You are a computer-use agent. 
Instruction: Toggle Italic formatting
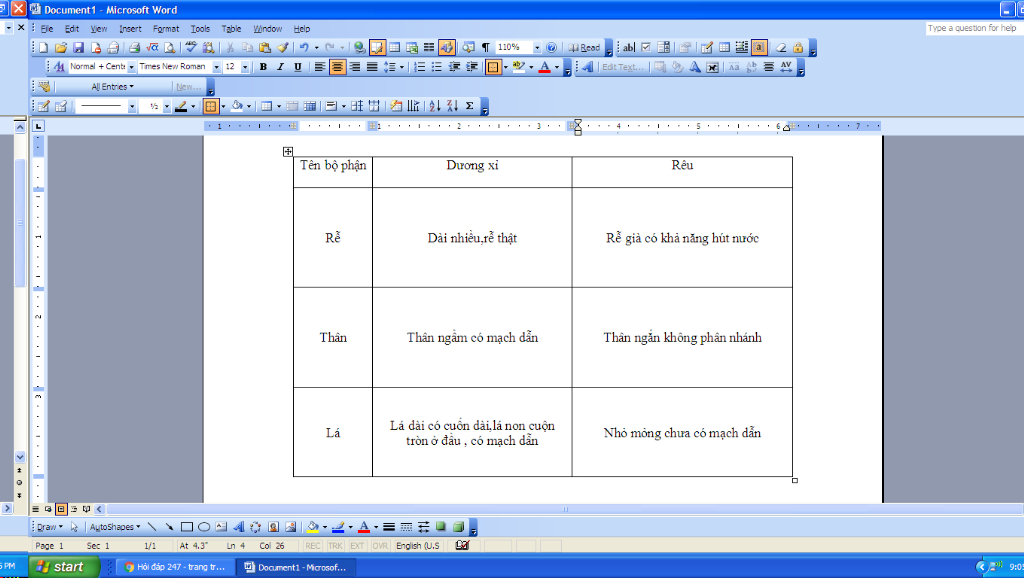[280, 67]
